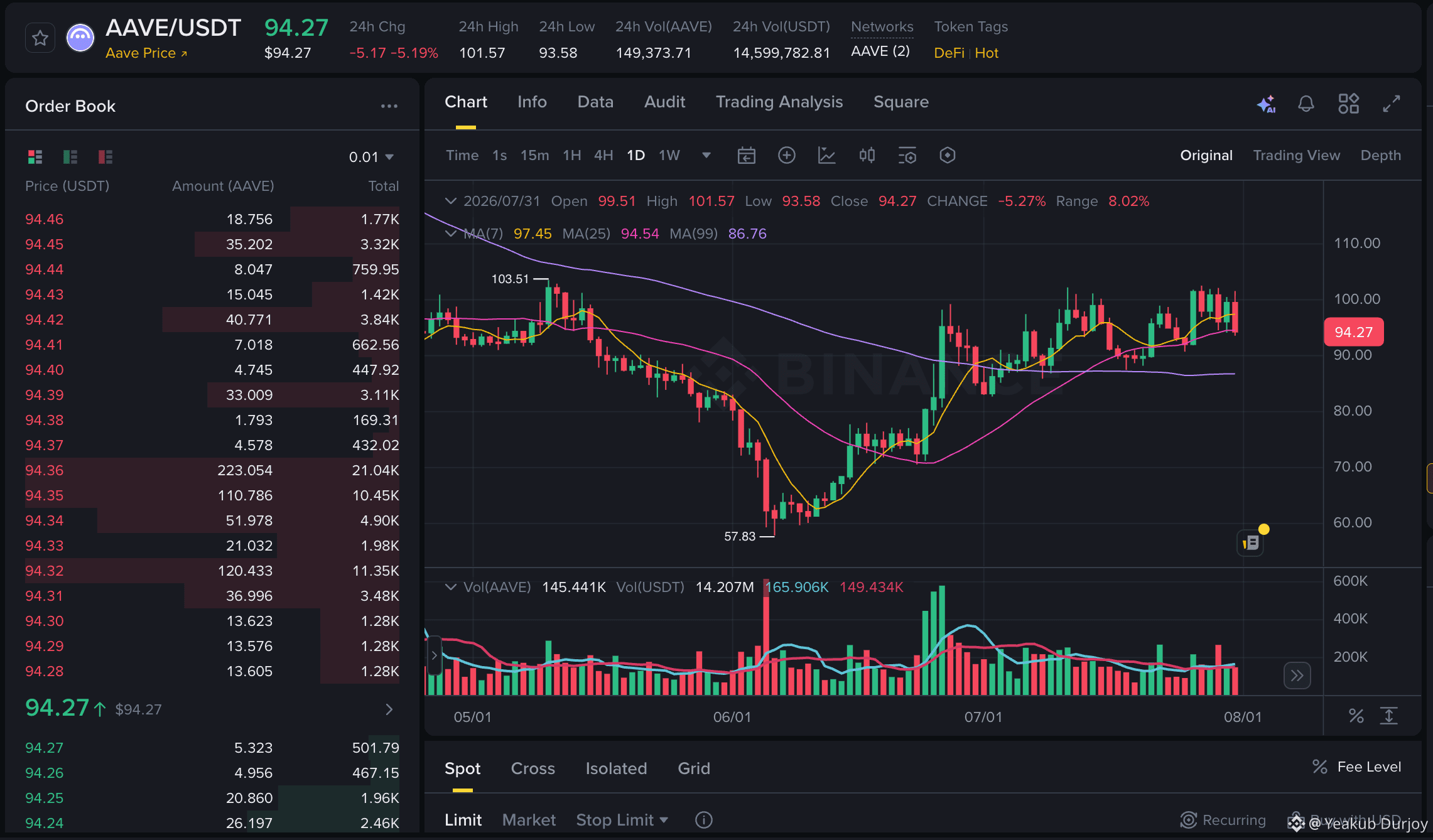Select the Spot trading tab
The width and height of the screenshot is (1433, 840).
pyautogui.click(x=462, y=768)
